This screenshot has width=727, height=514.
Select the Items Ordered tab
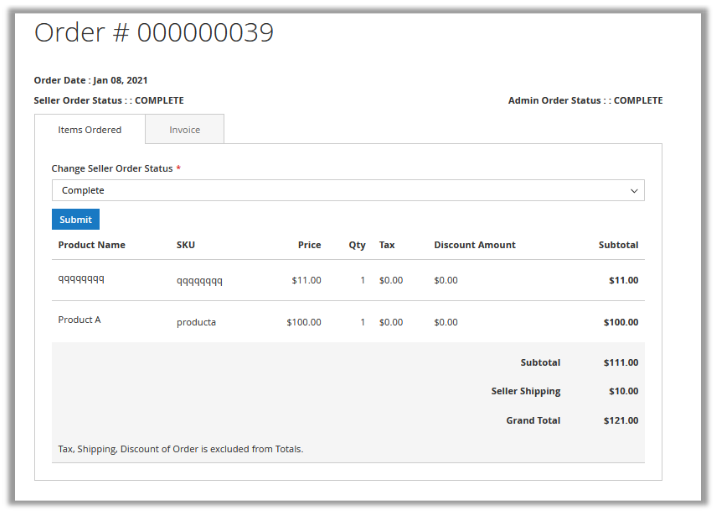[89, 129]
